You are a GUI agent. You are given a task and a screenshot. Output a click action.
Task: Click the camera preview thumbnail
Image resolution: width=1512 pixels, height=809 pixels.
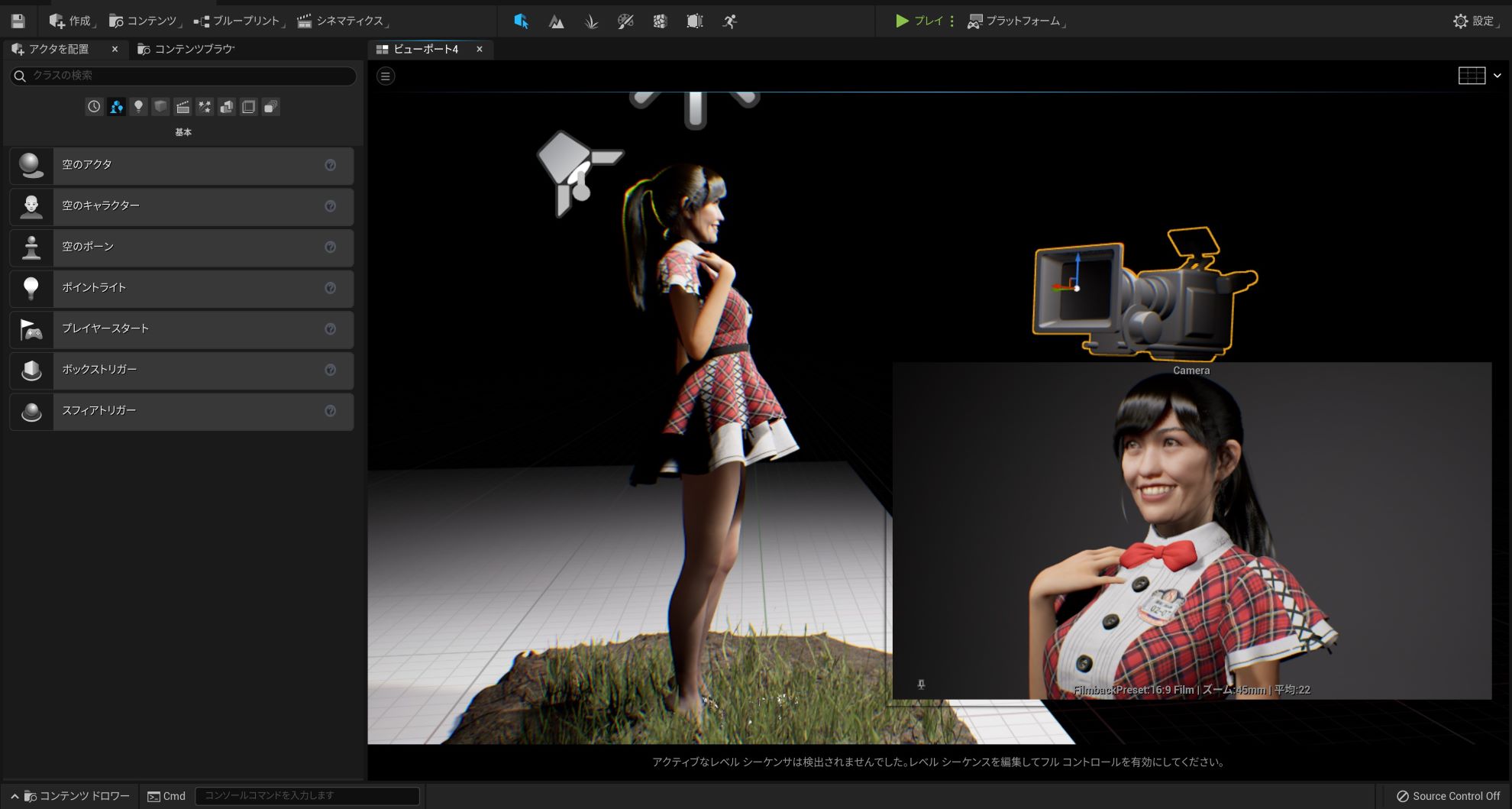1191,532
